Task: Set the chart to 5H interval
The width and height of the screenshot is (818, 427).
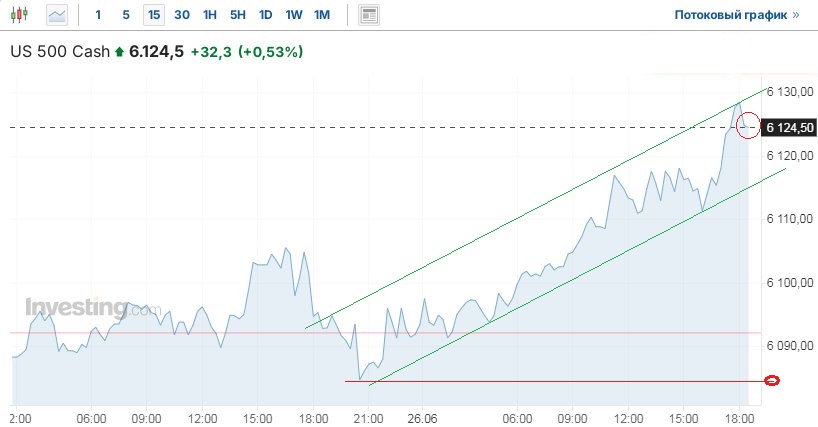Action: pyautogui.click(x=237, y=15)
